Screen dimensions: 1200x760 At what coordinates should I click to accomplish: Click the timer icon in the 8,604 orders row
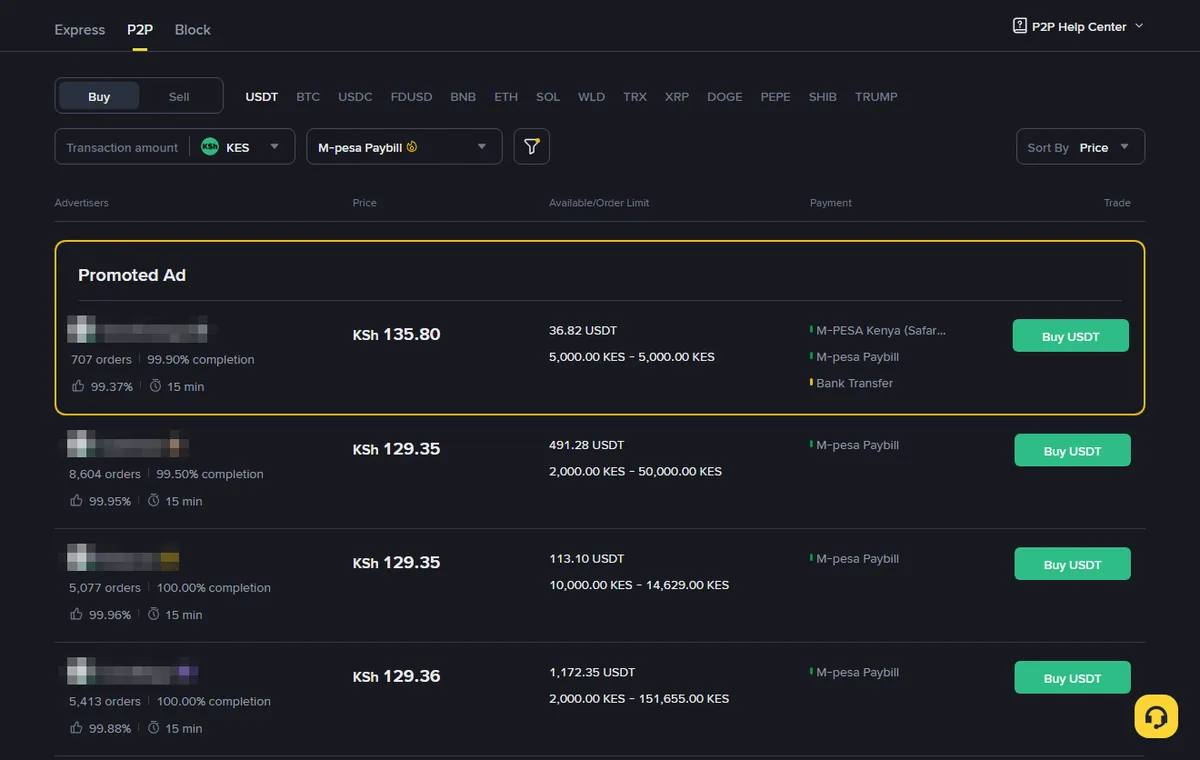pyautogui.click(x=154, y=501)
